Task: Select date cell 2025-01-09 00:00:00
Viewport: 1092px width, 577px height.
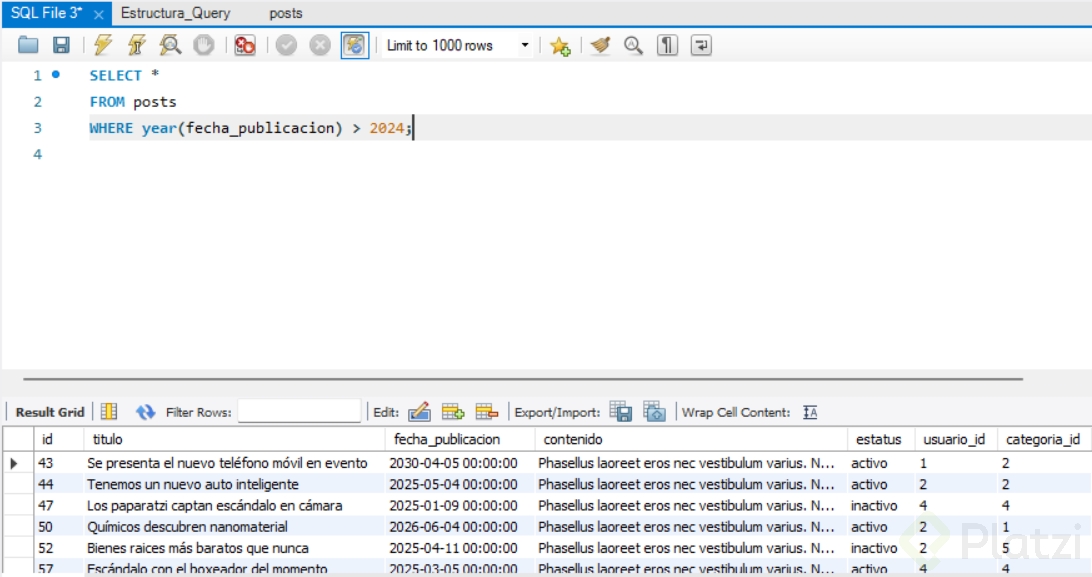Action: [x=460, y=505]
